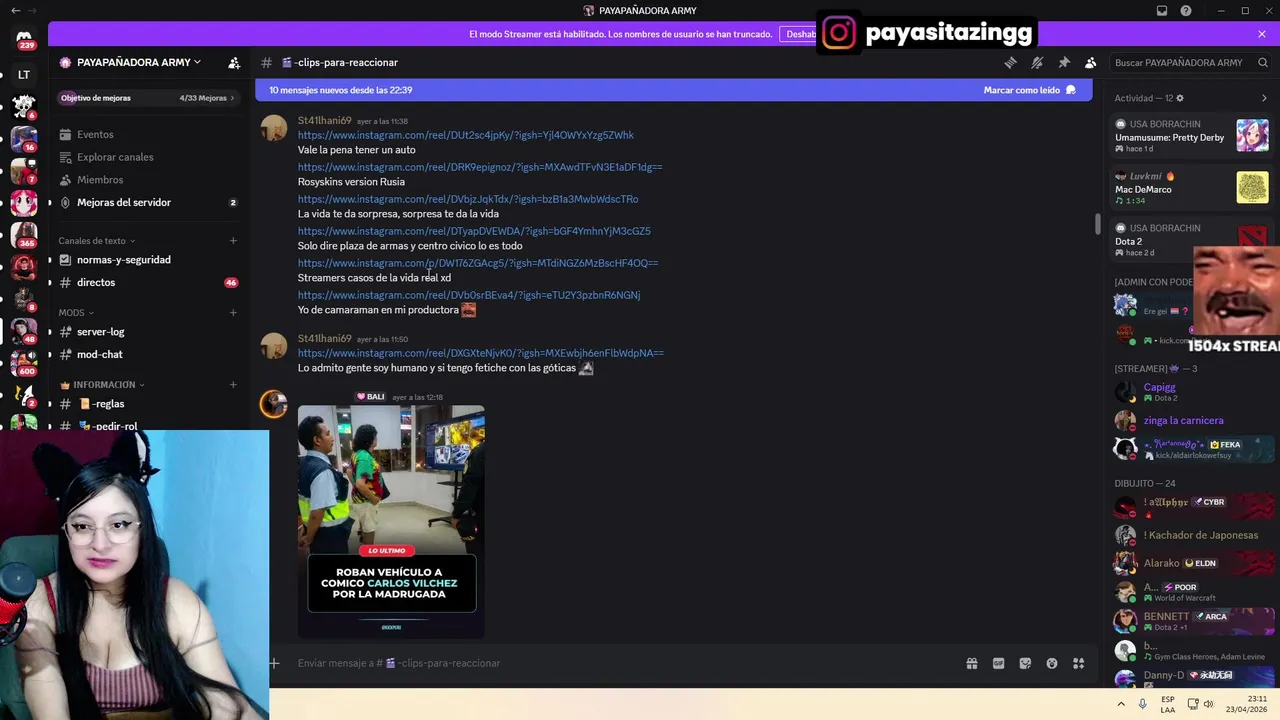Expand the Actividad panel chevron
Screen dimensions: 1280x720
[x=1264, y=98]
